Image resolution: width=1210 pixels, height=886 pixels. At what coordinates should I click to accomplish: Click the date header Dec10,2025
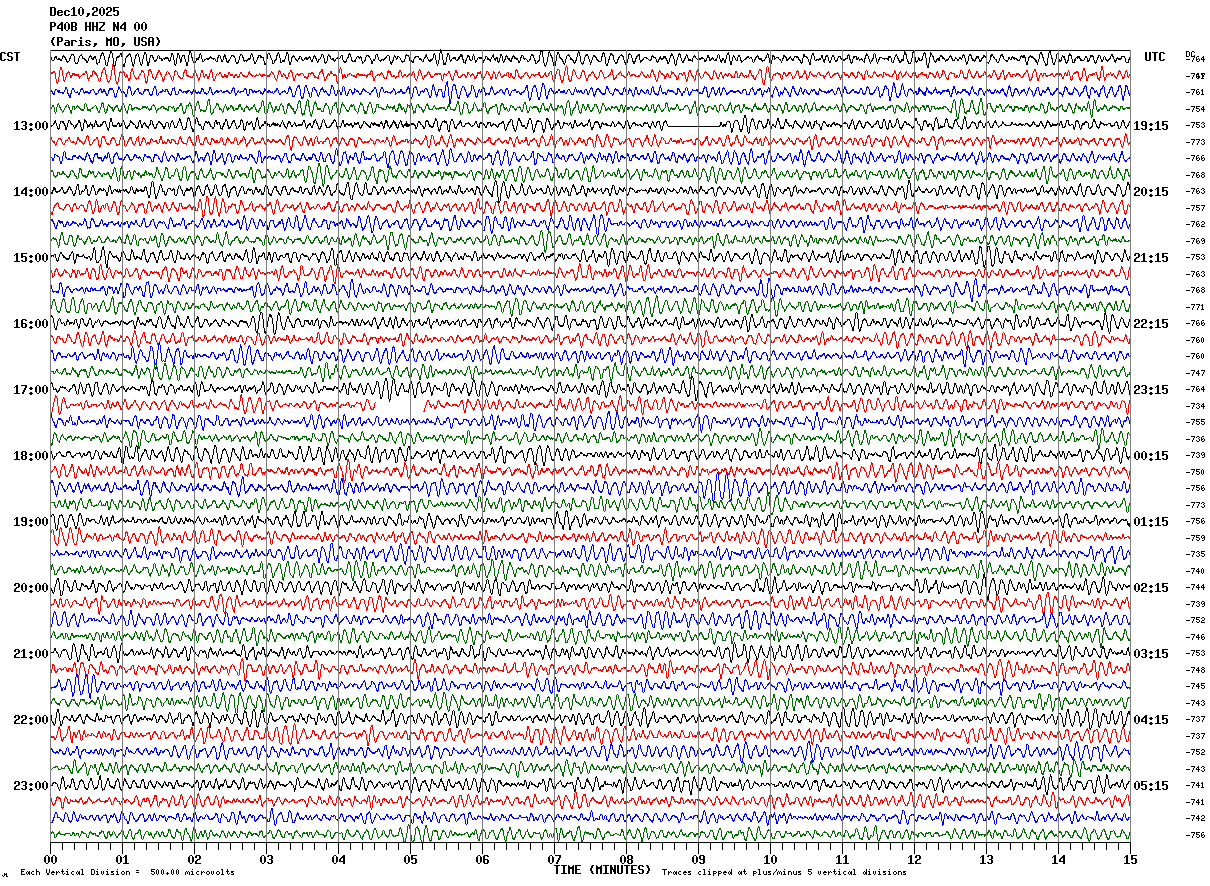[84, 12]
